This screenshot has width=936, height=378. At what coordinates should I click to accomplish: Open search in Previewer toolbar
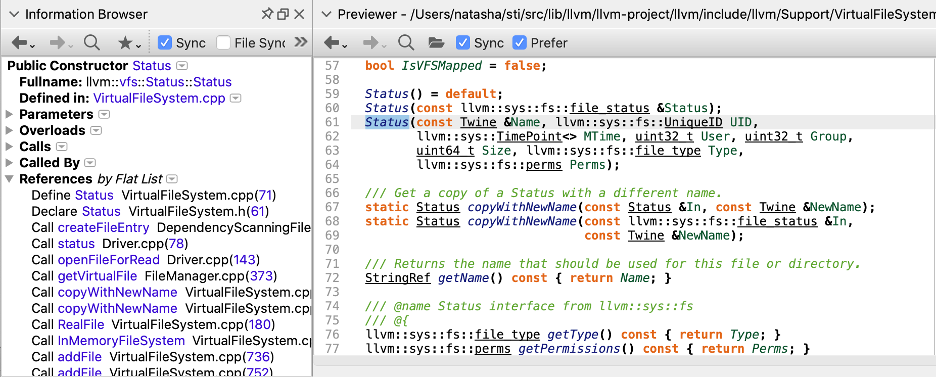click(x=406, y=42)
